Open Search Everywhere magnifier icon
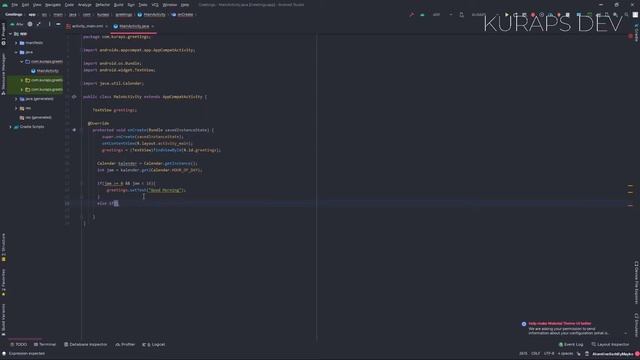Viewport: 640px width, 360px height. 627,15
